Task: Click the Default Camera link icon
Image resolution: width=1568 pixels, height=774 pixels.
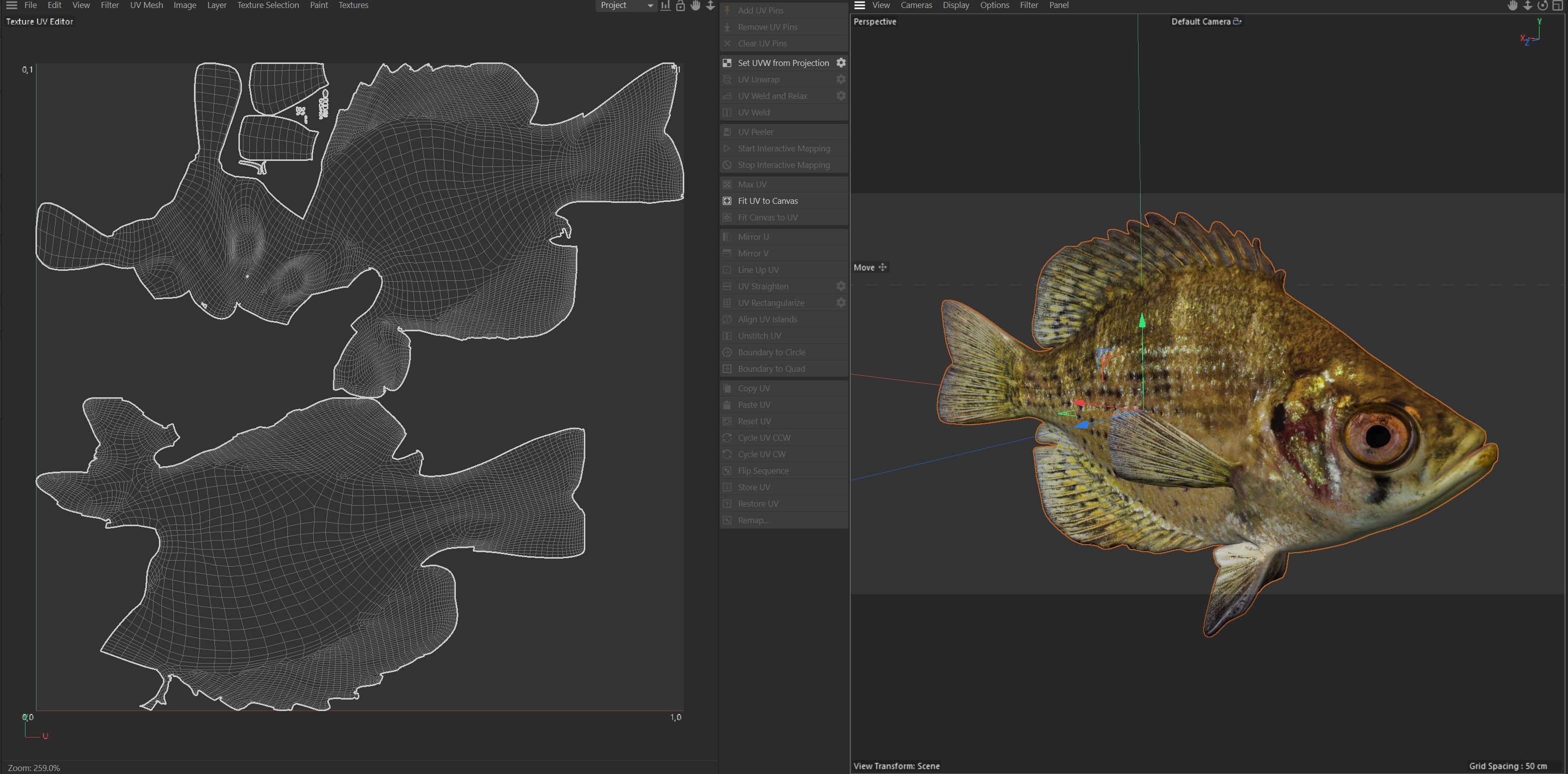Action: 1237,21
